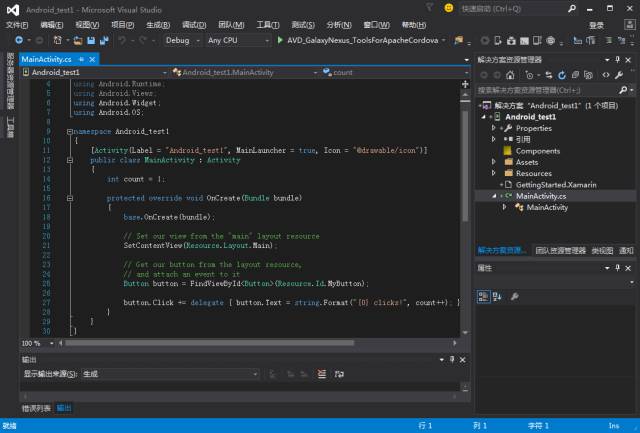Click the Open File folder icon
640x433 pixels.
tap(78, 40)
